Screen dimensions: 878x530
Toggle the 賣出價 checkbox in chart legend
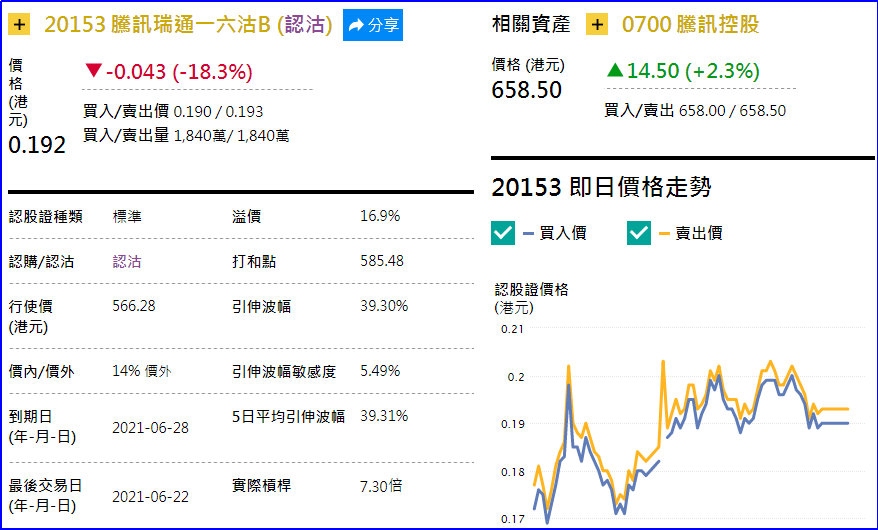639,233
